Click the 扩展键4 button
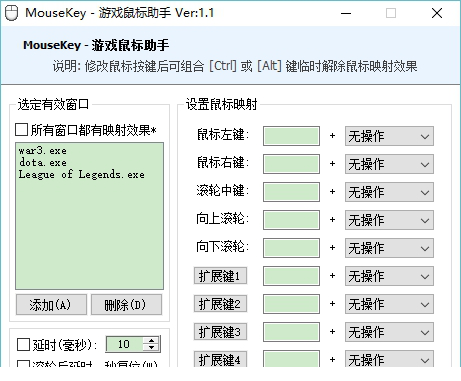Screen dimensions: 461x381 point(220,359)
